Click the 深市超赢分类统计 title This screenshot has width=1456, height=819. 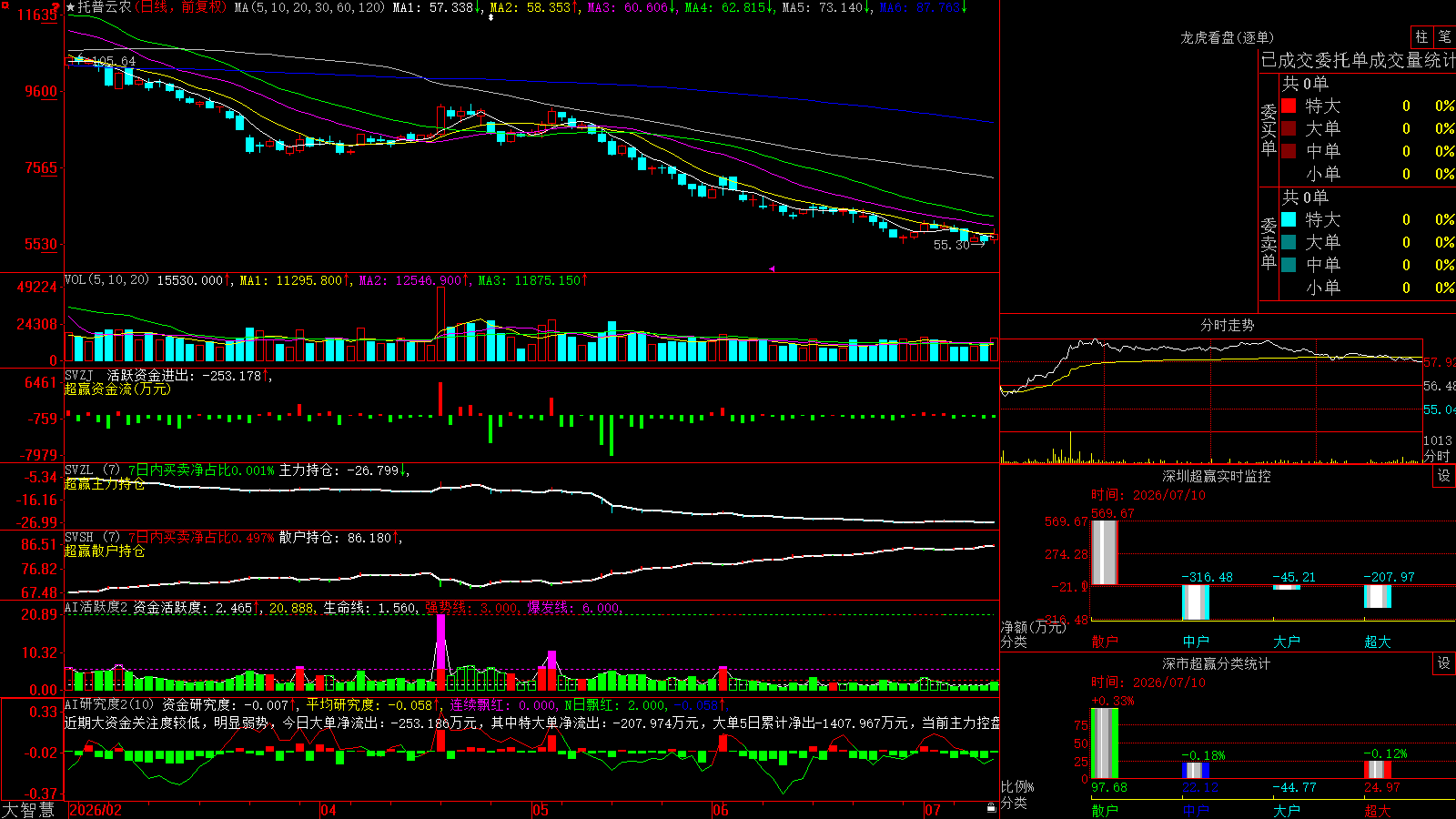tap(1217, 663)
